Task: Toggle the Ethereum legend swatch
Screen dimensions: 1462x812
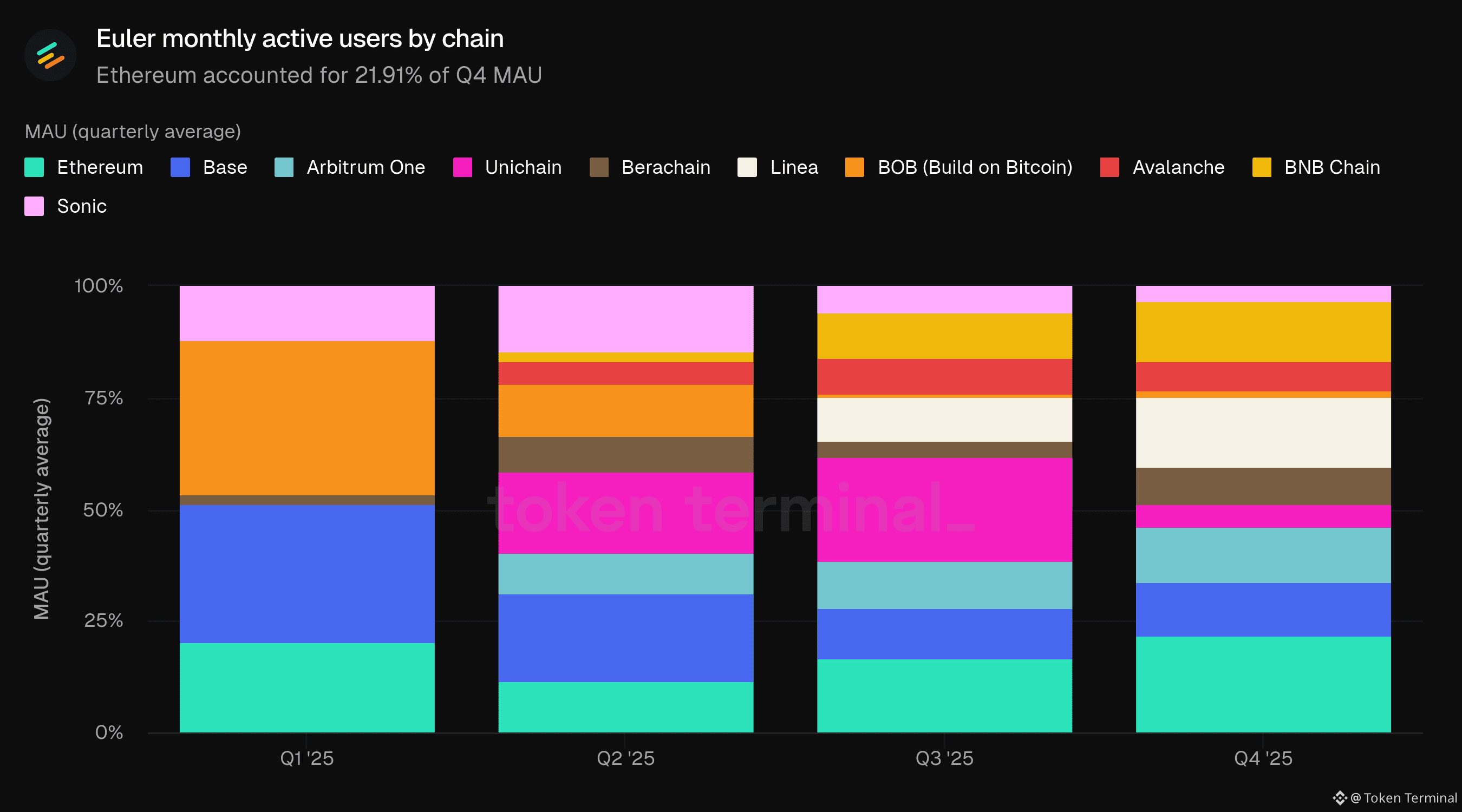Action: [34, 167]
